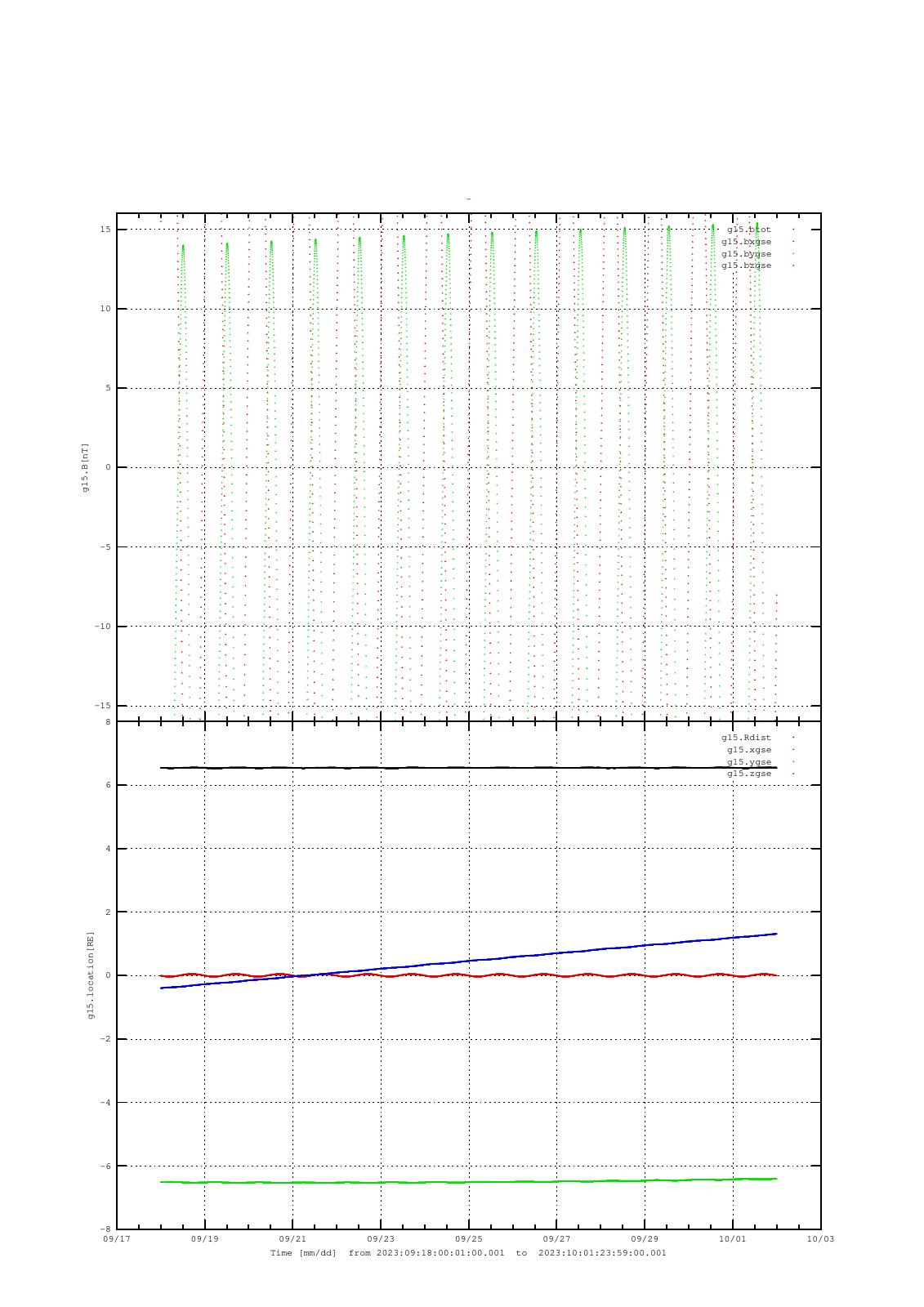
Task: Click the 09/23 date tick label
Action: click(381, 1239)
